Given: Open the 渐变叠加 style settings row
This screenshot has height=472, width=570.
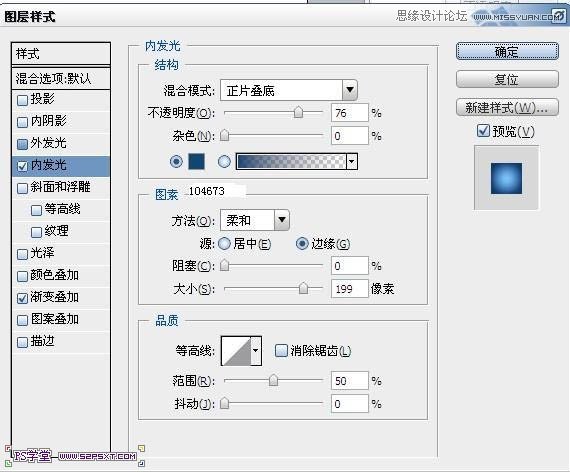Looking at the screenshot, I should pyautogui.click(x=61, y=298).
